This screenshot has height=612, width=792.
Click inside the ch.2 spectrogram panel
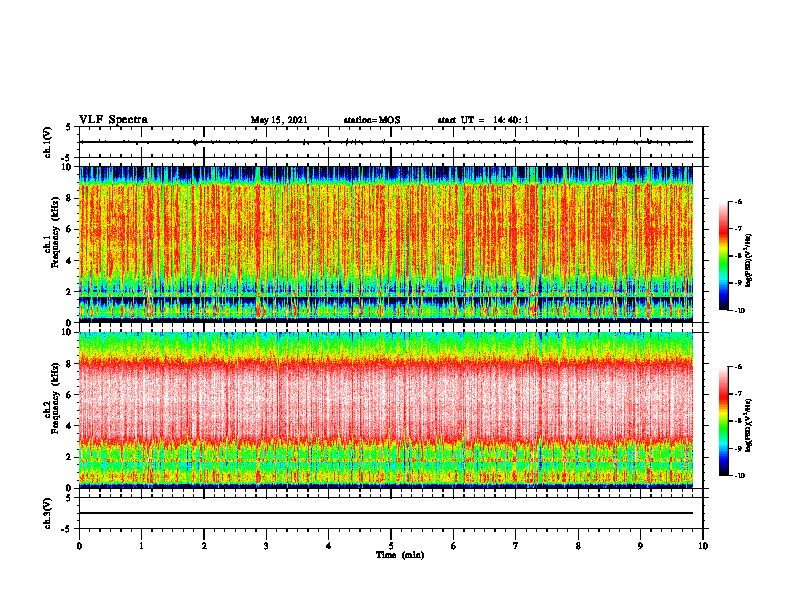click(x=386, y=410)
